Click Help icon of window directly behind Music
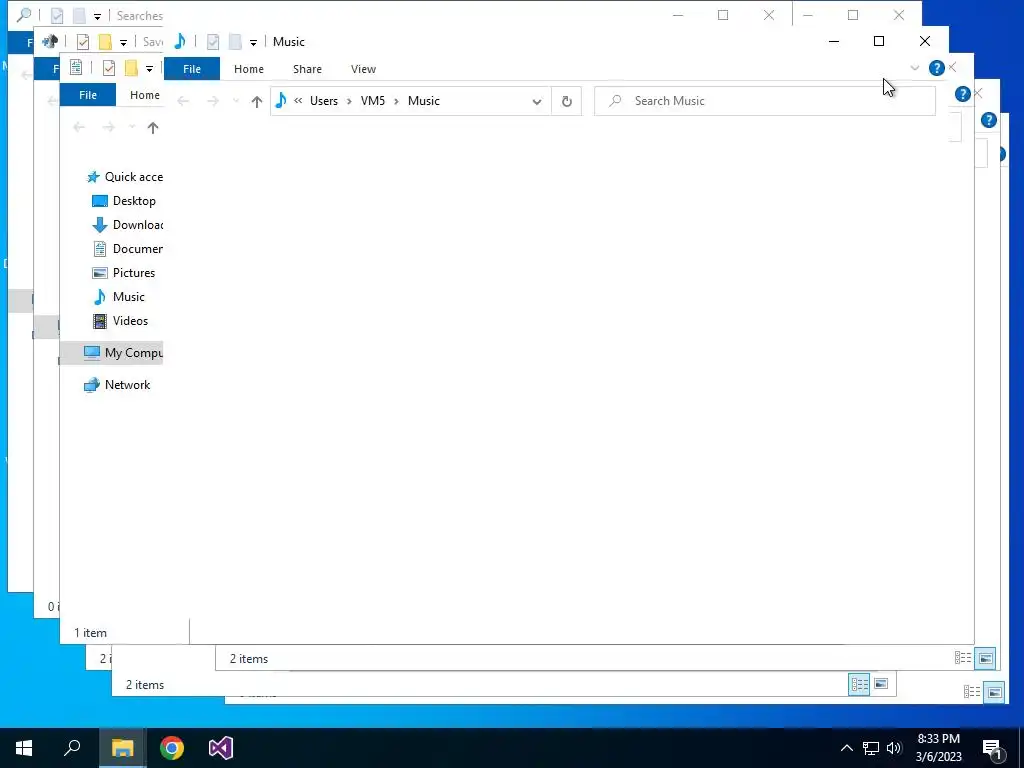The image size is (1024, 768). pyautogui.click(x=962, y=94)
